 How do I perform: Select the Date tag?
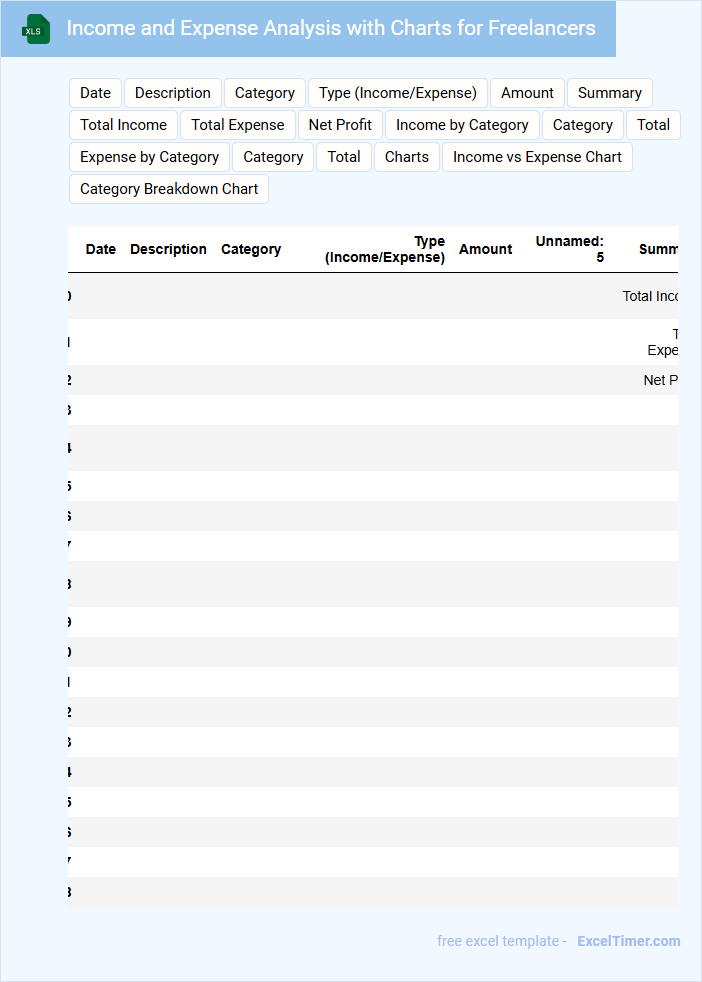(95, 93)
